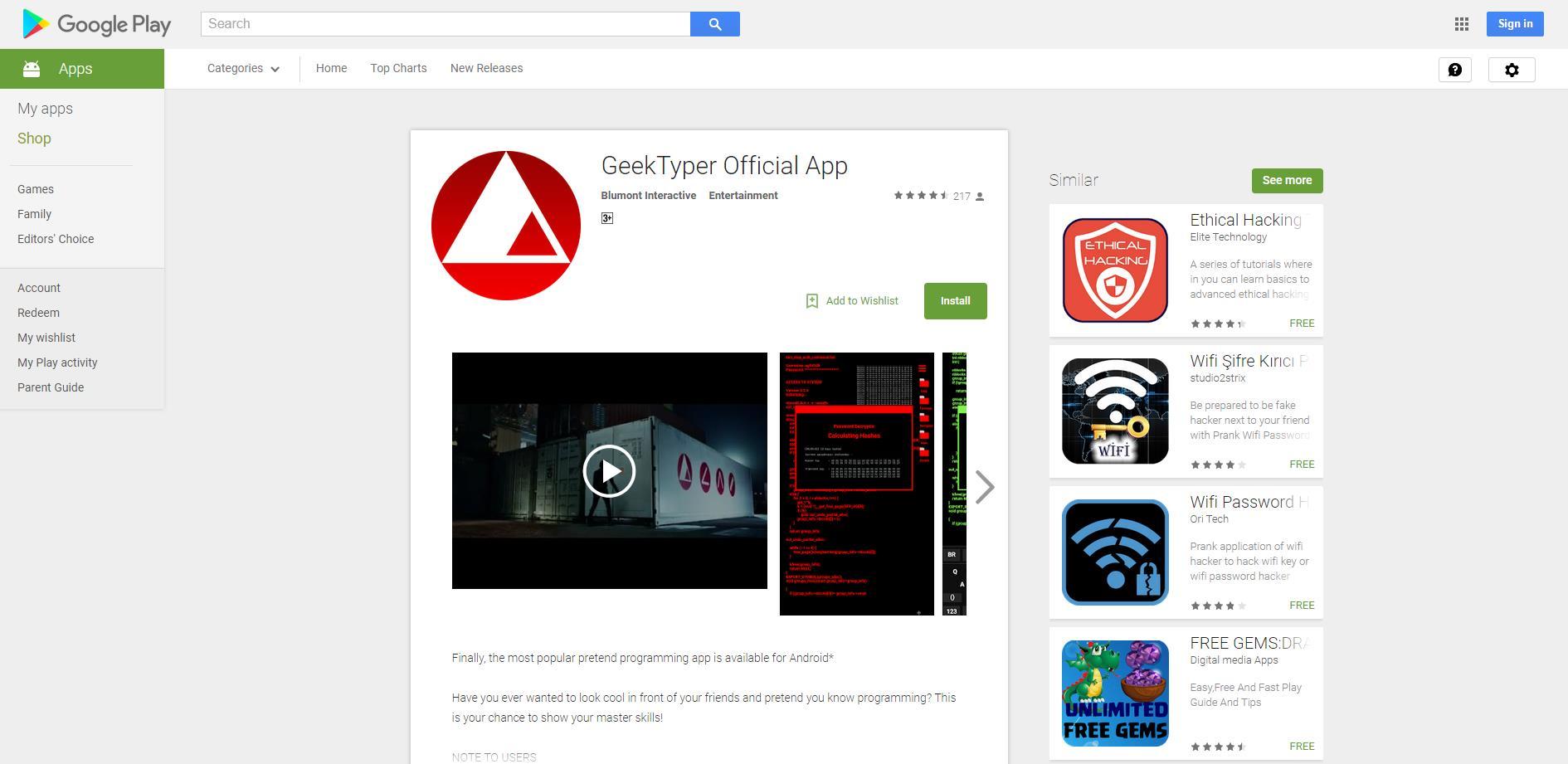
Task: Click the Ori Tech developer name
Action: 1210,519
